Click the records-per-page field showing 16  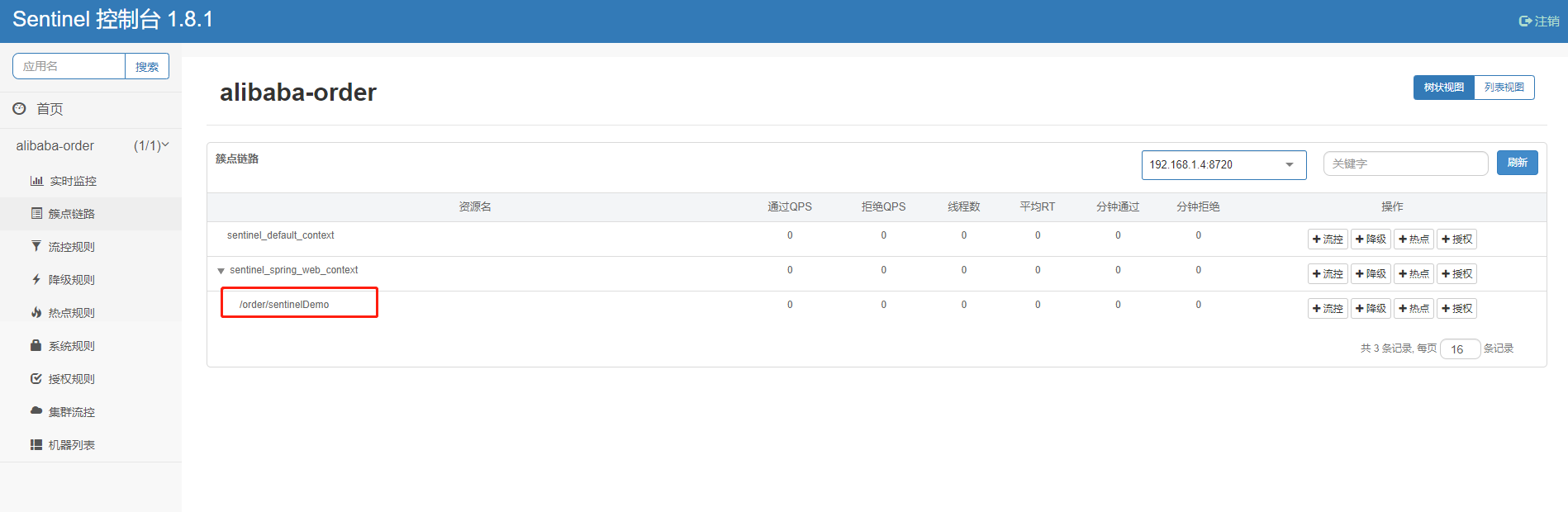(1460, 349)
